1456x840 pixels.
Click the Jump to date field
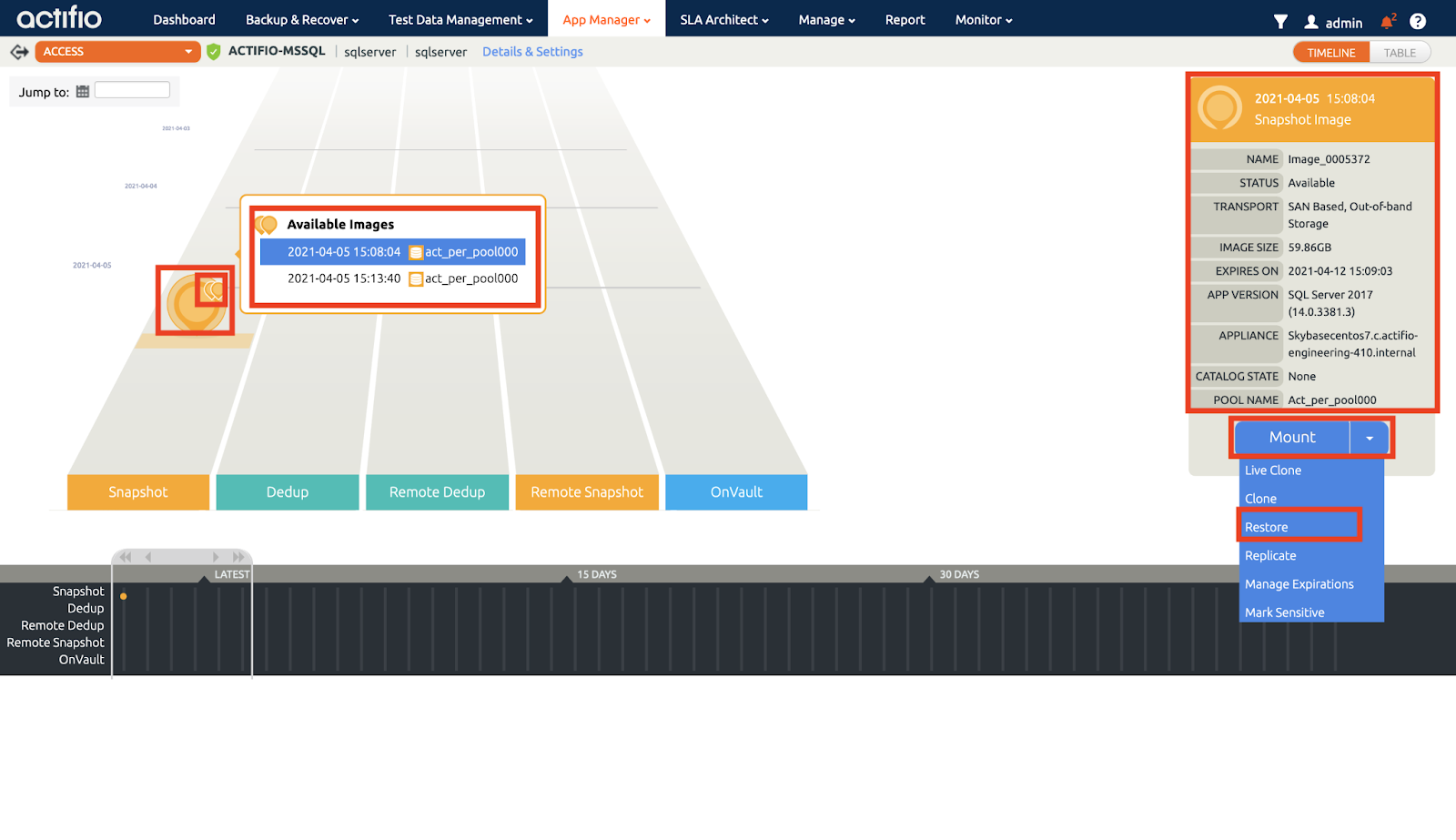132,90
